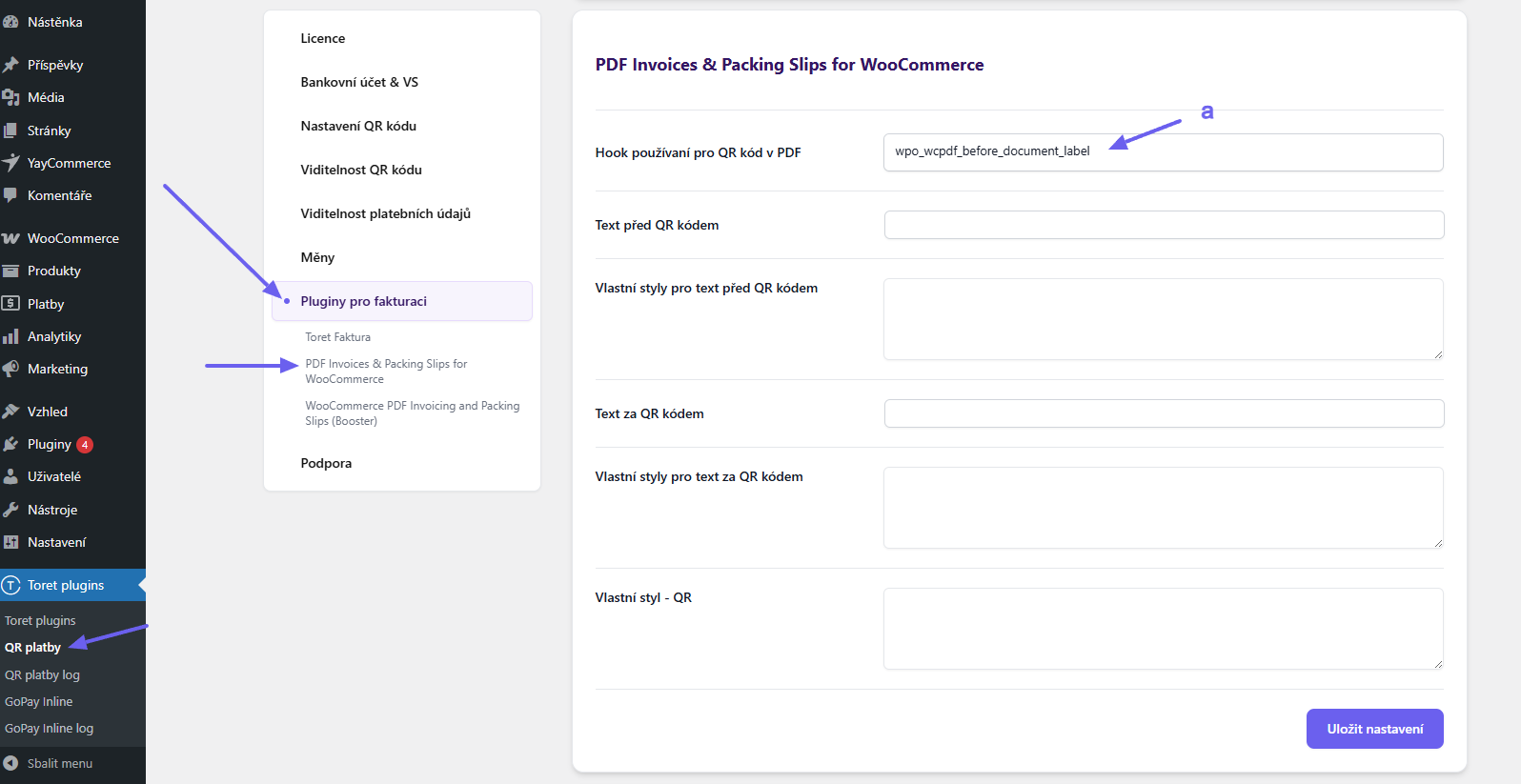
Task: Open QR platby log submenu link
Action: pyautogui.click(x=42, y=674)
